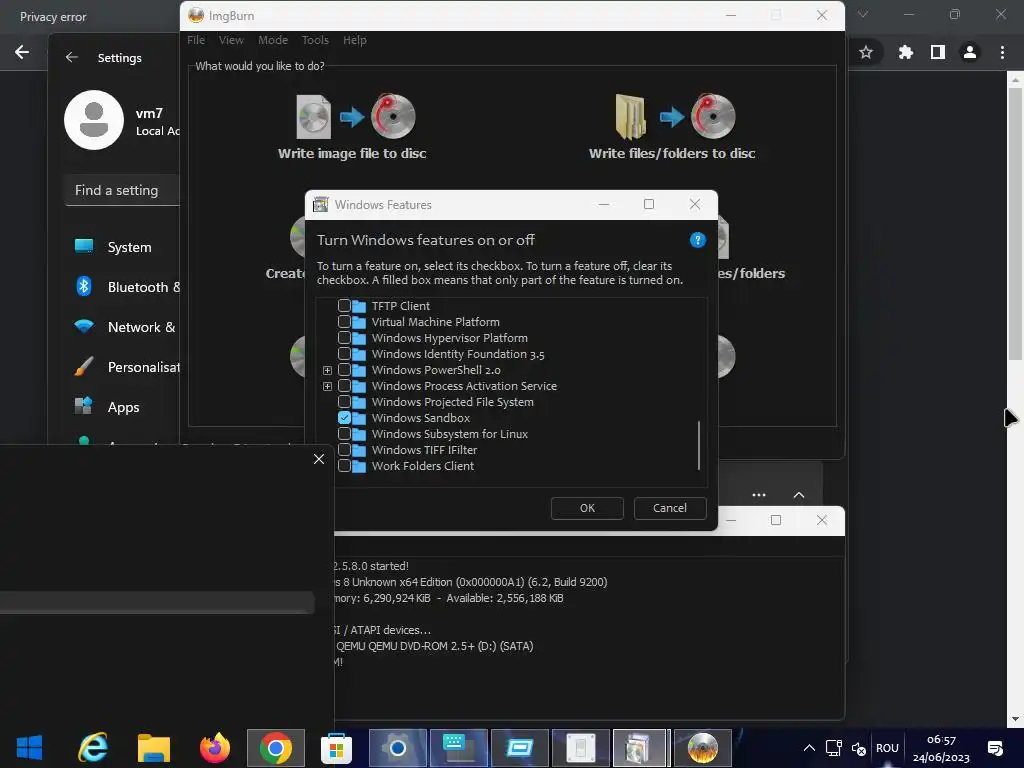Click the vm7 user avatar in Settings
Image resolution: width=1024 pixels, height=768 pixels.
[x=94, y=120]
